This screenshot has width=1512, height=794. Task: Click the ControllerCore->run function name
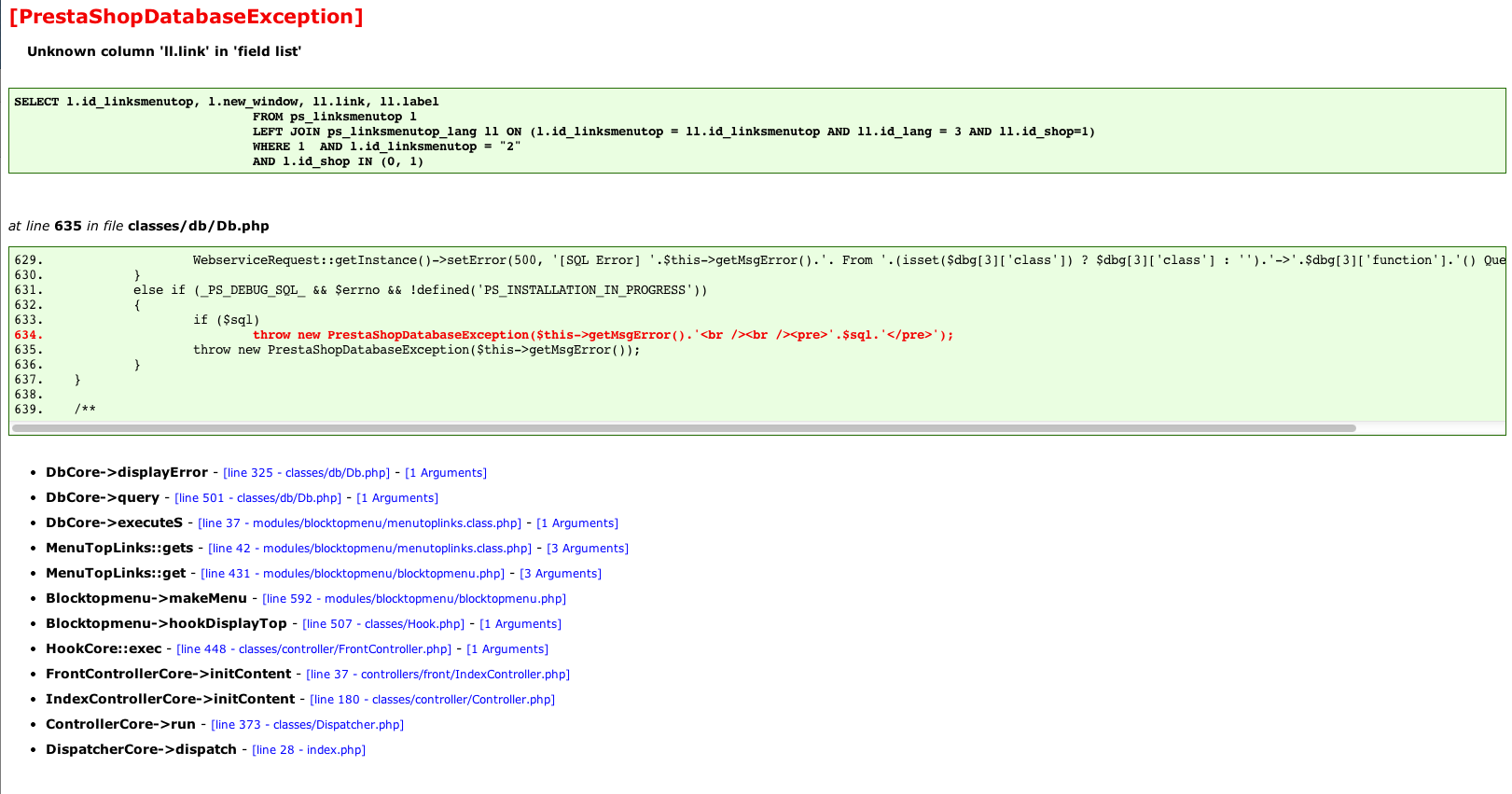(121, 725)
